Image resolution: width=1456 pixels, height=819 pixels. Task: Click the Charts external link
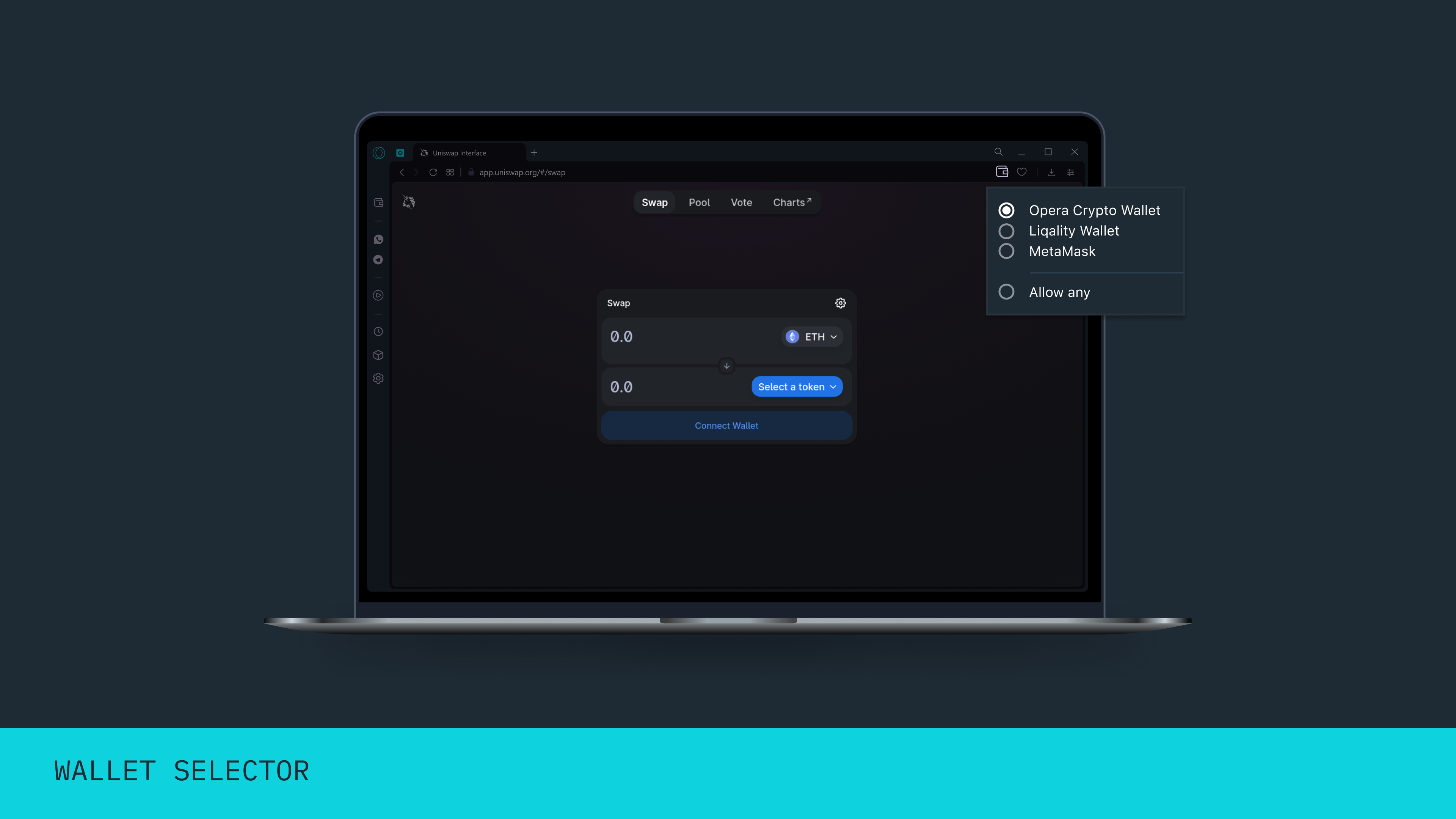[x=791, y=202]
